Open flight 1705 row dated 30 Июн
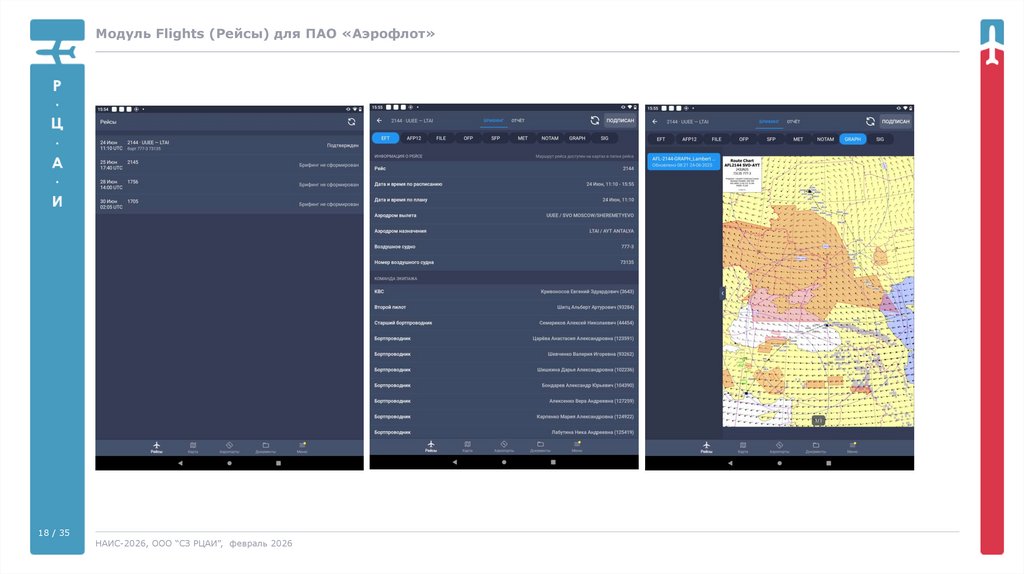Viewport: 1024px width, 574px height. pyautogui.click(x=229, y=204)
